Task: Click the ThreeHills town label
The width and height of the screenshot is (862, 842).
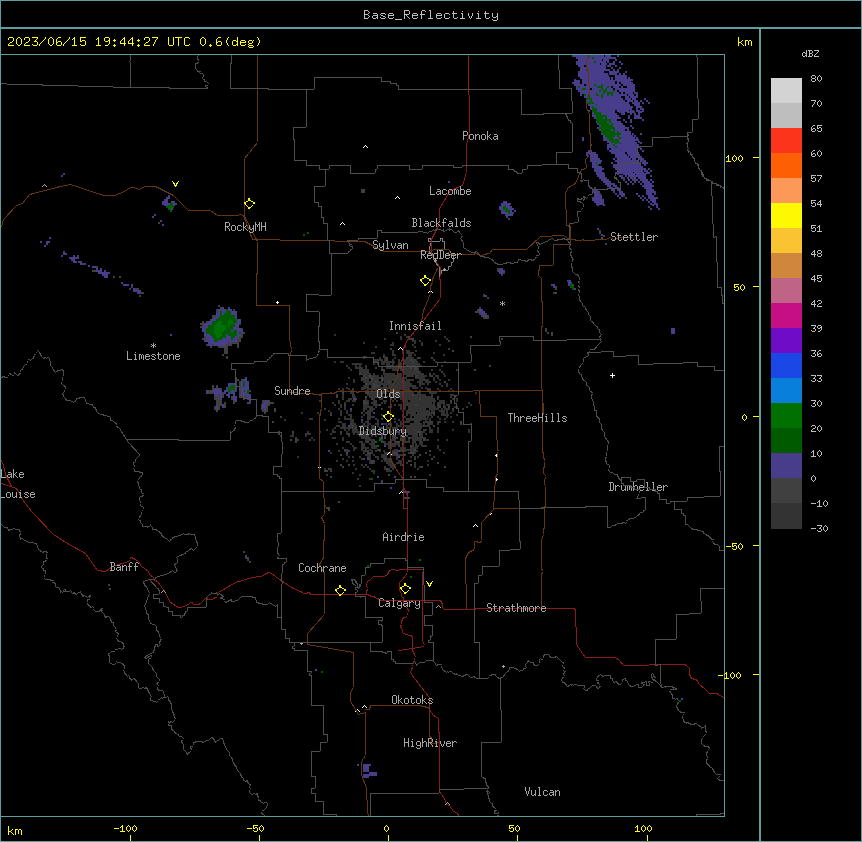Action: pyautogui.click(x=537, y=418)
